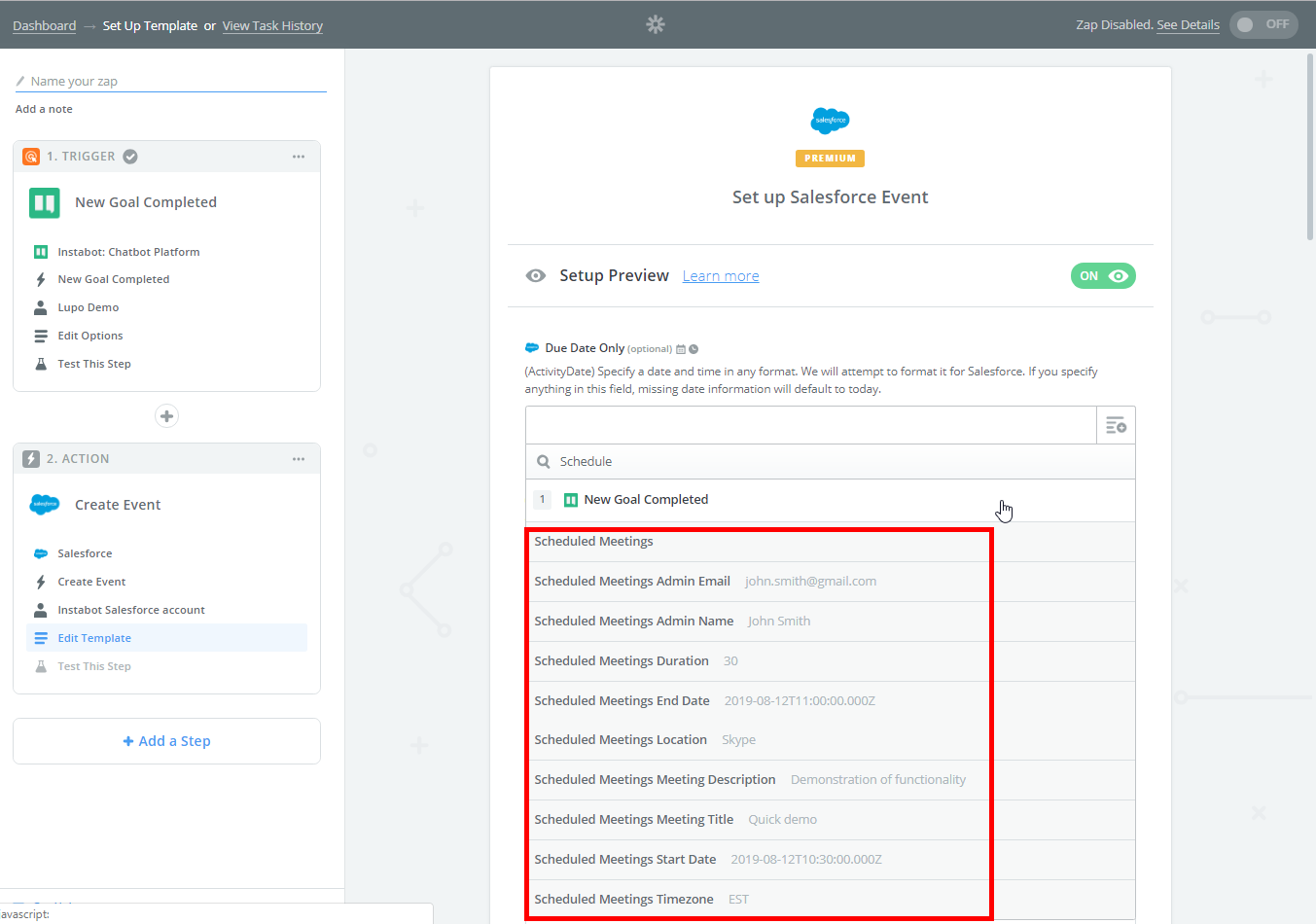
Task: Click the green Instabot app icon by New Goal Completed title
Action: point(45,202)
